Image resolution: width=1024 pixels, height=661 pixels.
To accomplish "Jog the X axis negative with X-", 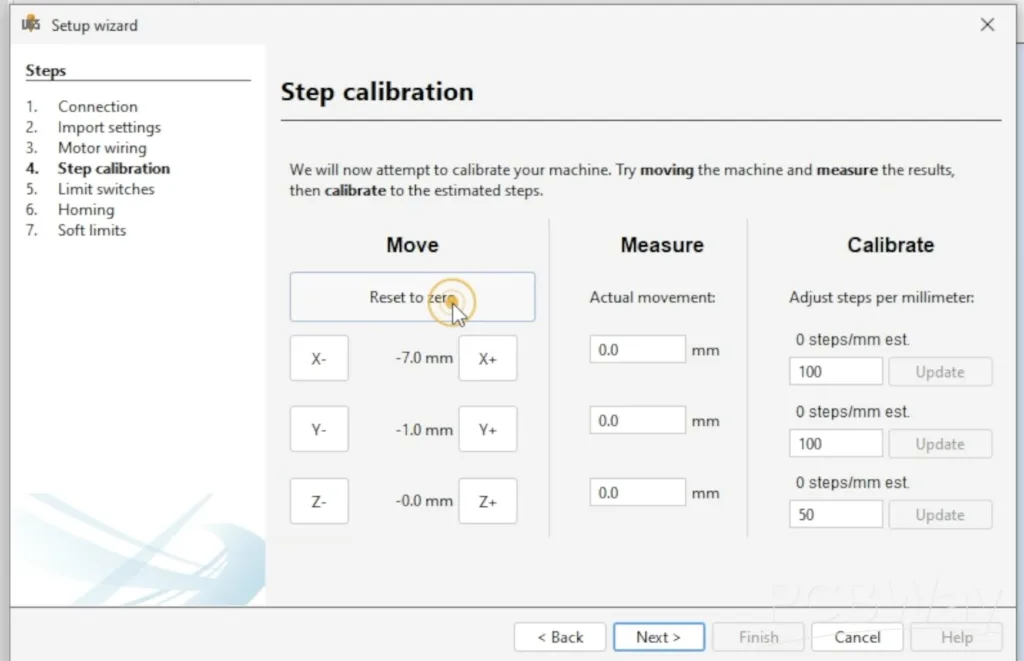I will [319, 359].
